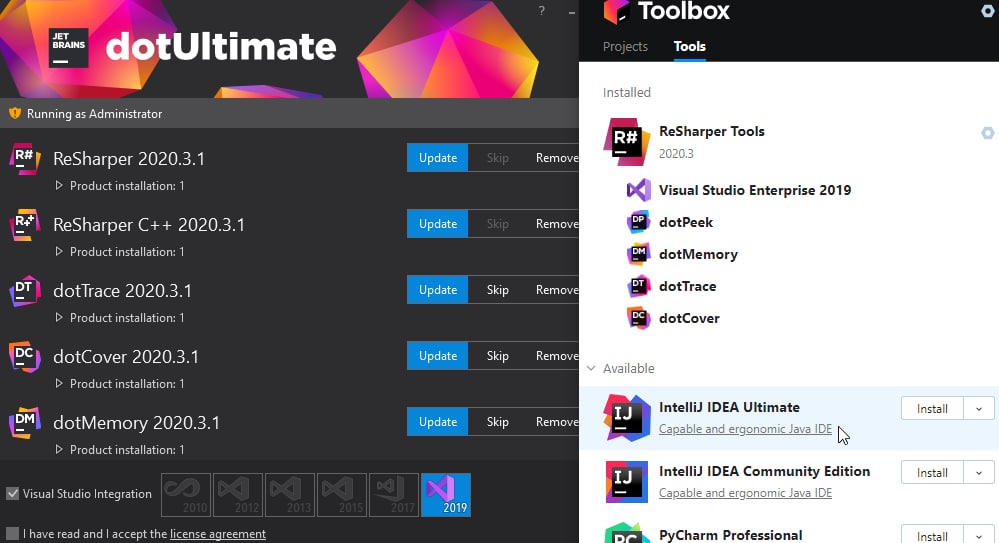Open IntelliJ IDEA Community install options dropdown
999x543 pixels.
(x=979, y=472)
